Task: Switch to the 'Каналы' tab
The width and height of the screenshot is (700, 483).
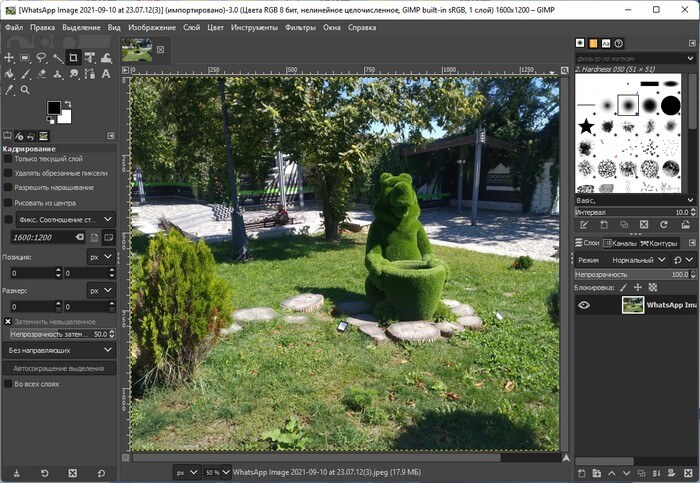Action: [x=621, y=243]
